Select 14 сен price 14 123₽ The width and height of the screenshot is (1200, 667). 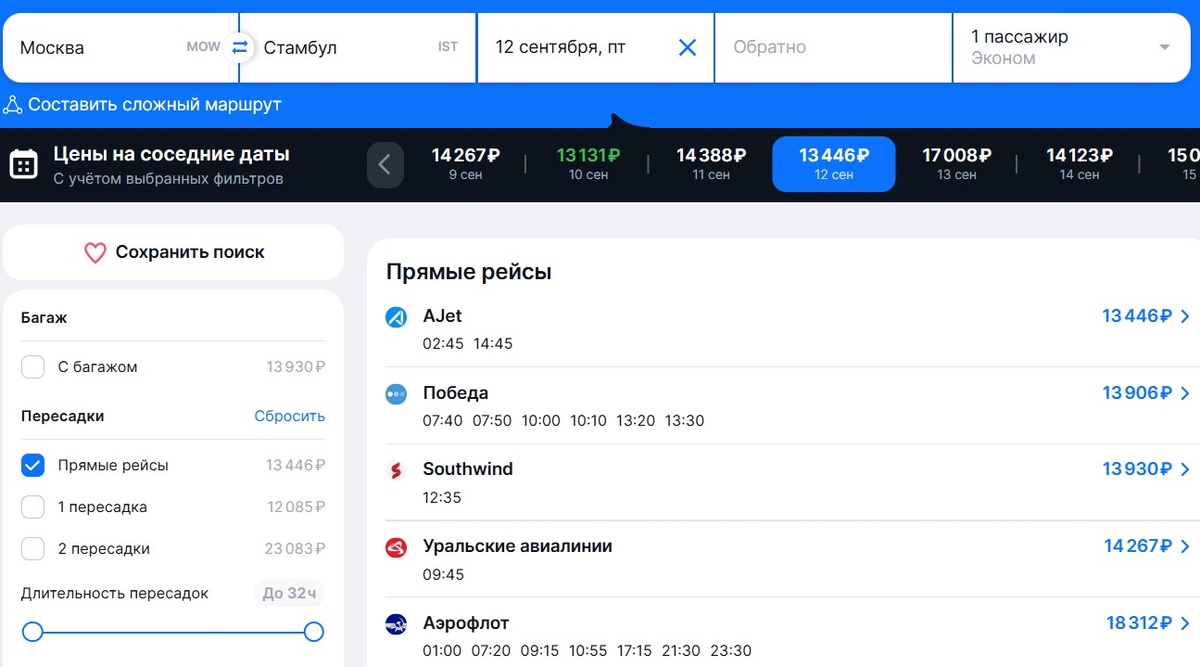[x=1080, y=164]
